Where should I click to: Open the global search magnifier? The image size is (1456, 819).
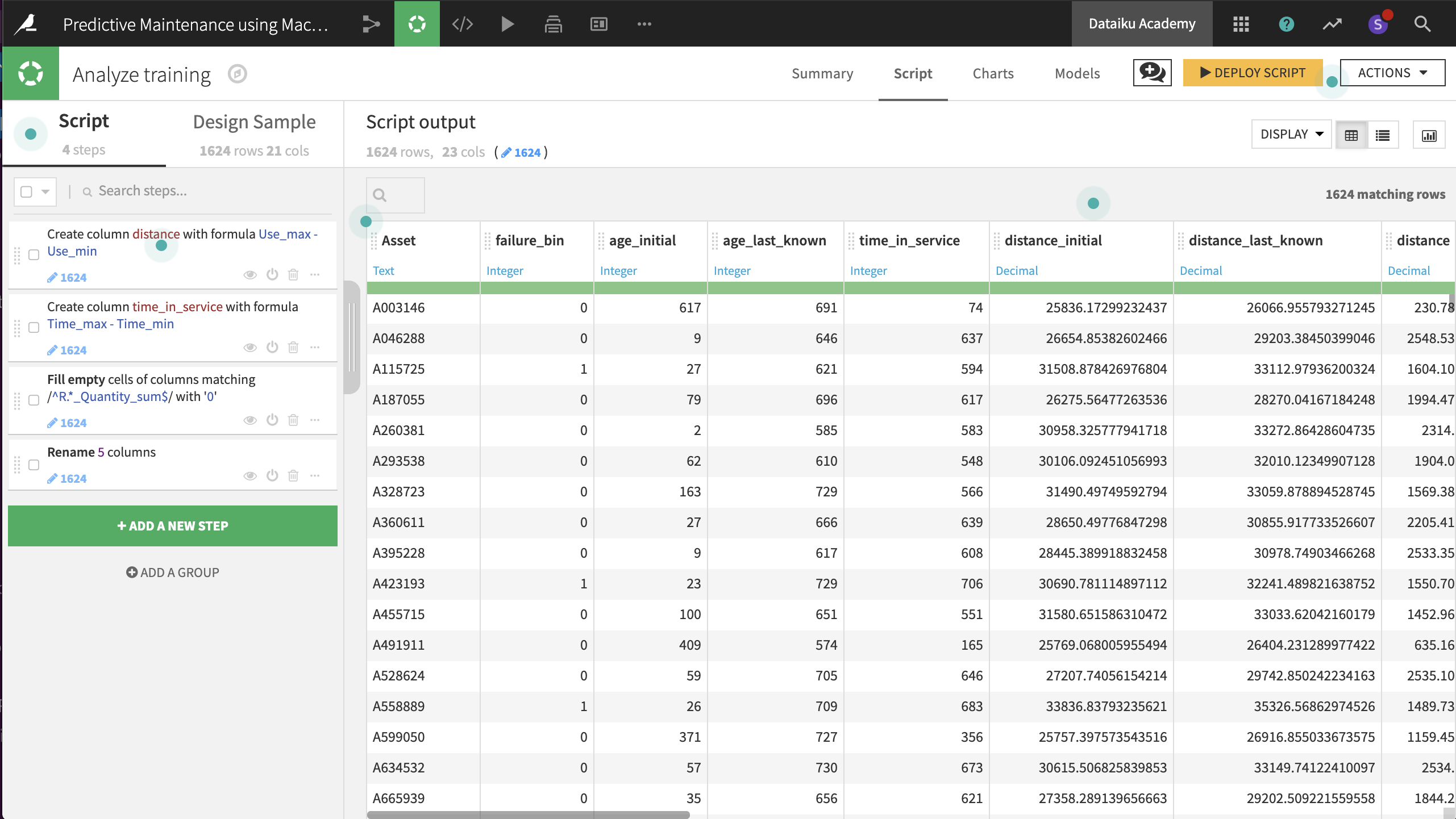[1422, 24]
